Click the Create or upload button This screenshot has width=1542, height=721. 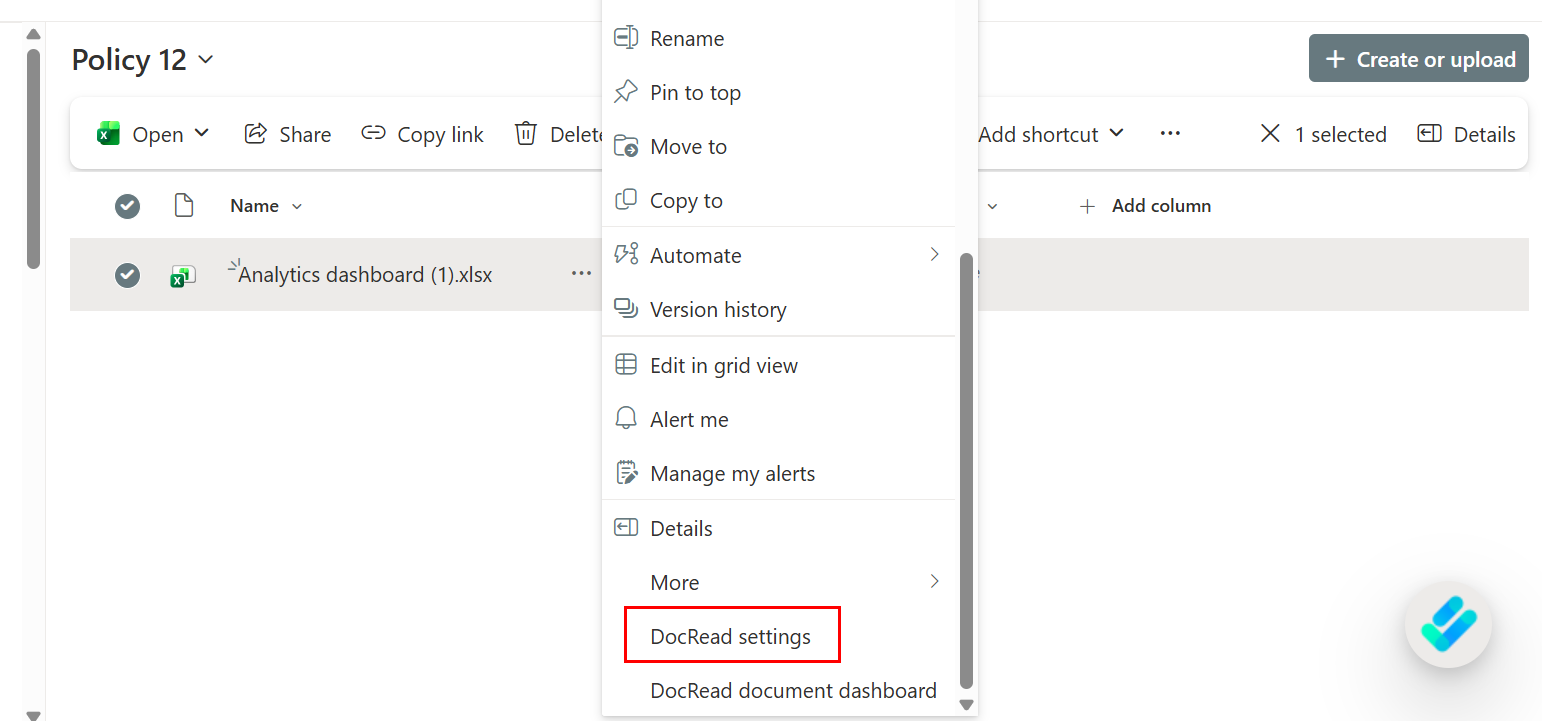1418,58
